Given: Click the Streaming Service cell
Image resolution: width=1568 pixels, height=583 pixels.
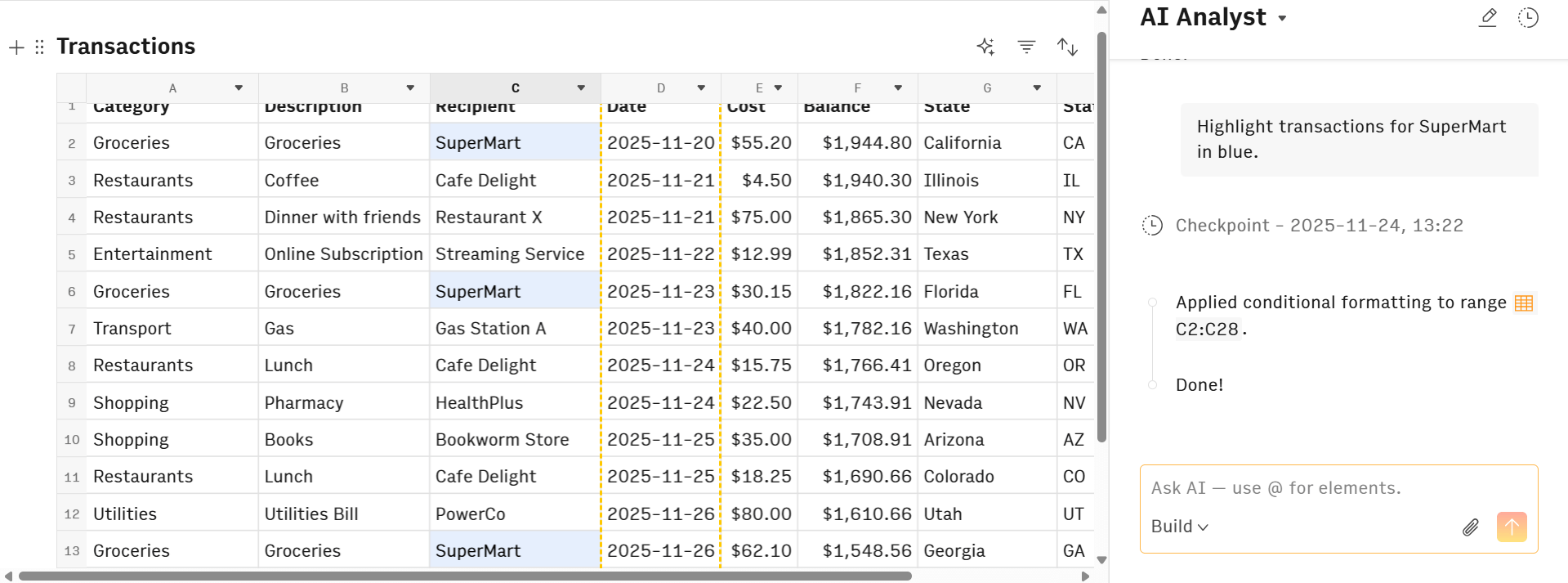Looking at the screenshot, I should pos(515,253).
